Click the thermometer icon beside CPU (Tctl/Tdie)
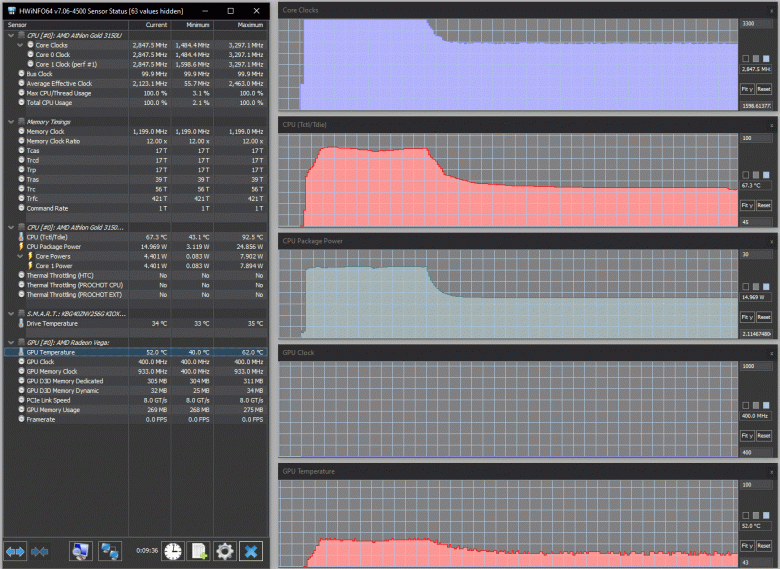 point(21,237)
